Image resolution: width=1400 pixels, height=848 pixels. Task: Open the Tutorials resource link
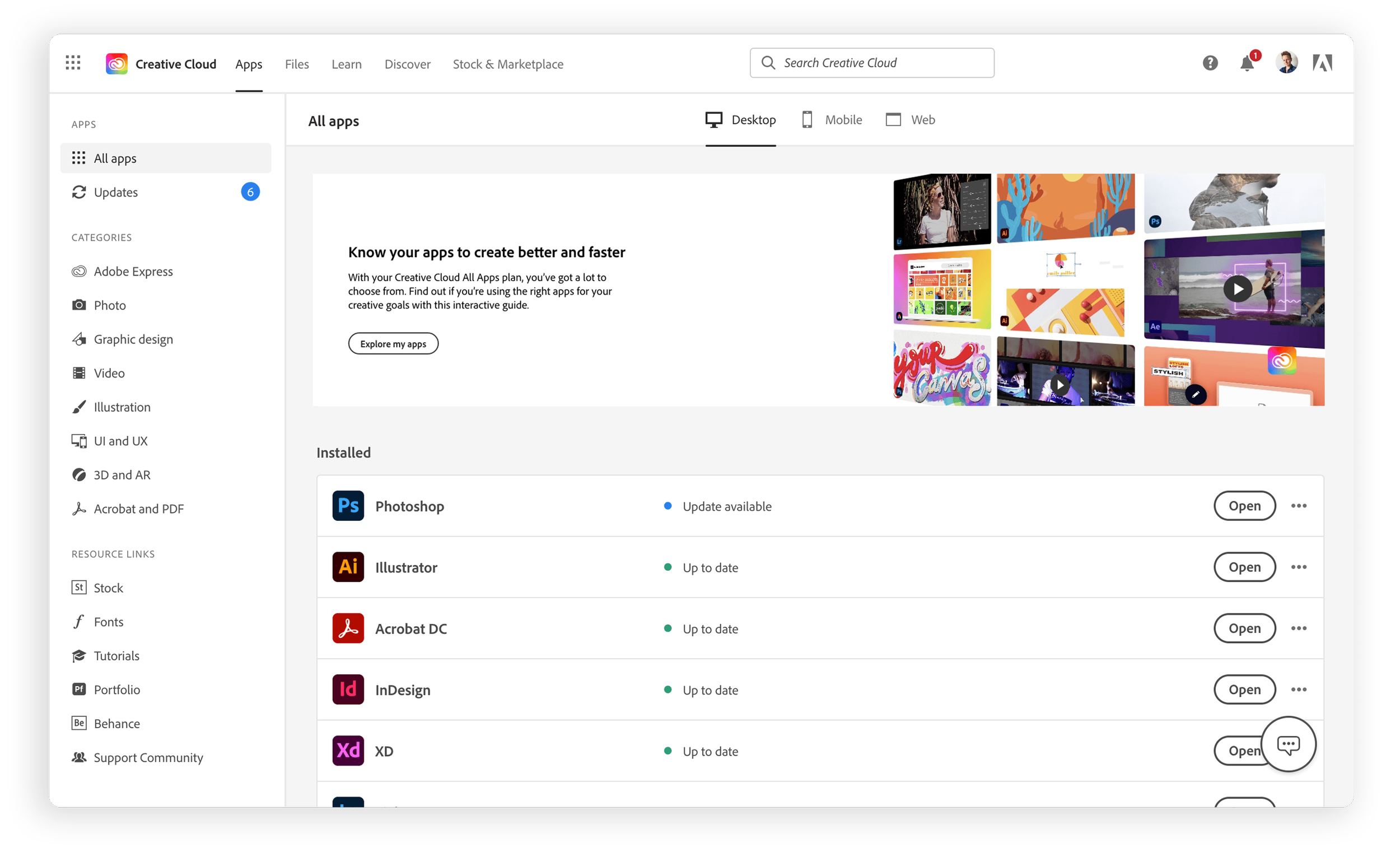point(105,656)
